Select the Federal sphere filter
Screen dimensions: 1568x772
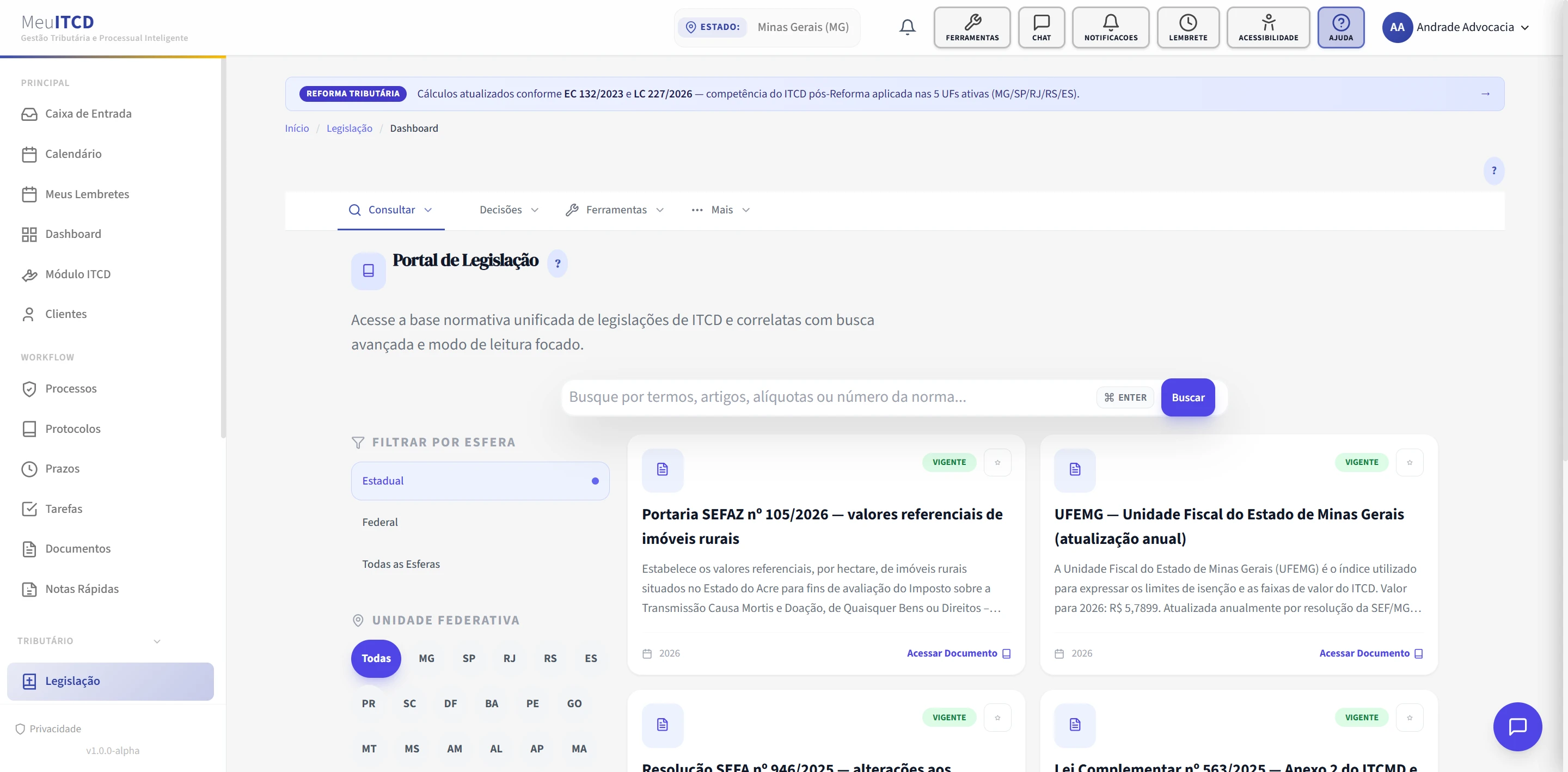480,522
